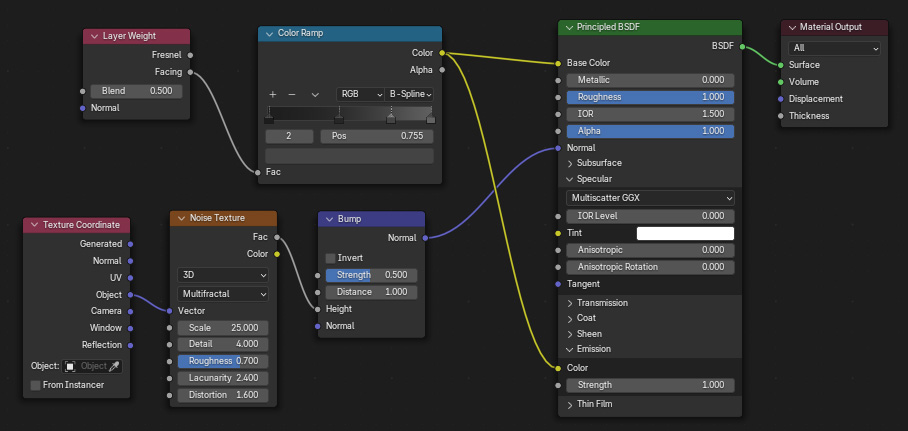Viewport: 908px width, 431px height.
Task: Enable the From Instancer checkbox
Action: point(35,385)
